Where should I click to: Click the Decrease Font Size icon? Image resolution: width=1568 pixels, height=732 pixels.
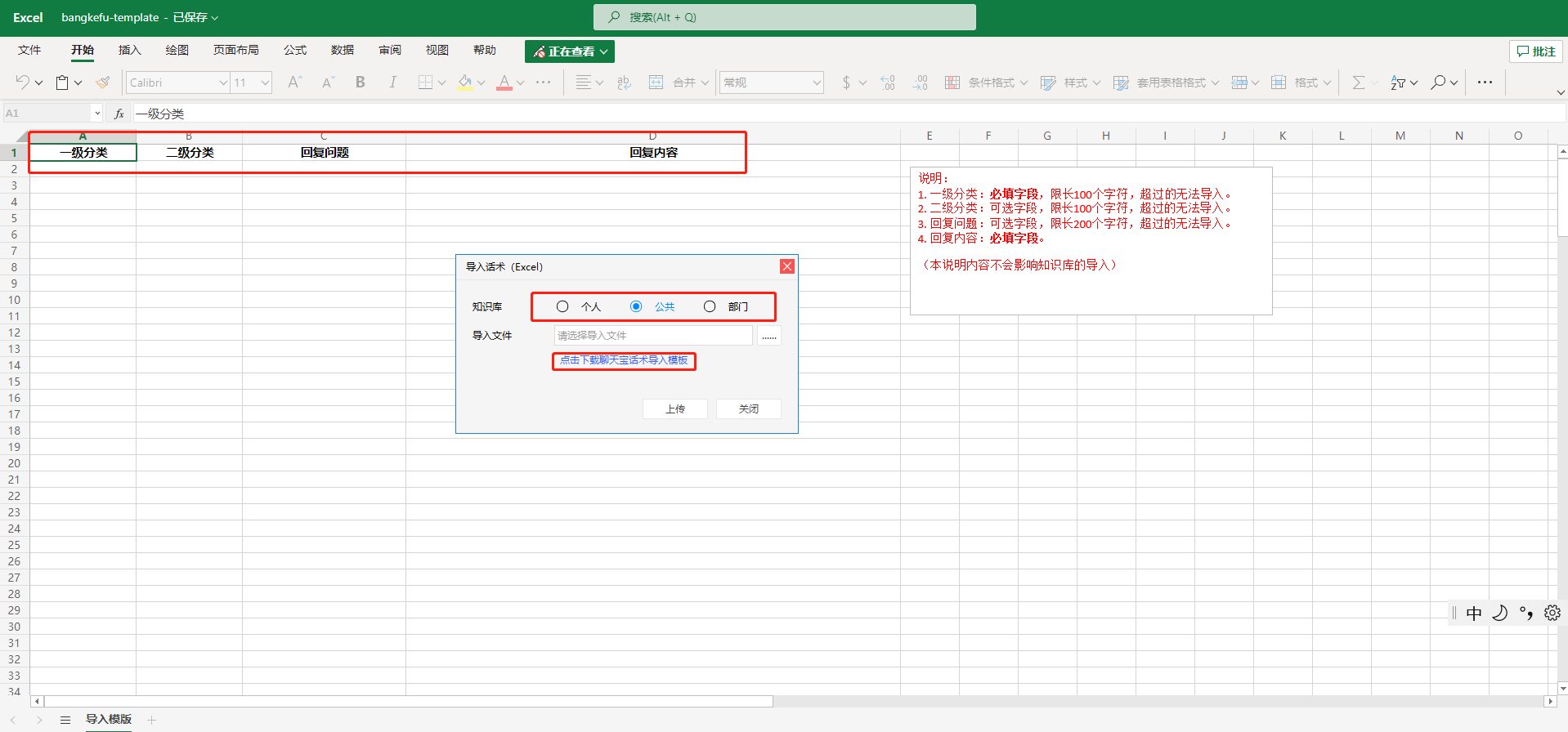(x=328, y=82)
